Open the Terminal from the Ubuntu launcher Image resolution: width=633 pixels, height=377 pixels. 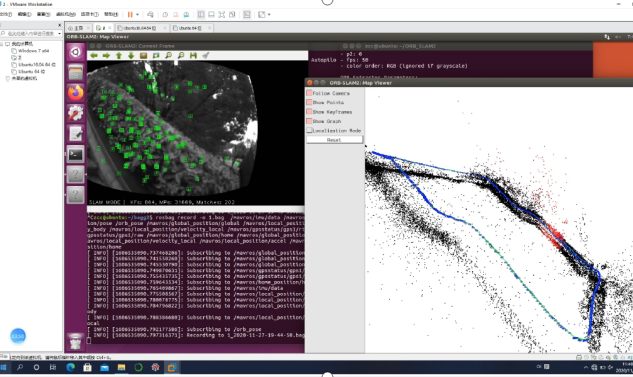coord(75,154)
